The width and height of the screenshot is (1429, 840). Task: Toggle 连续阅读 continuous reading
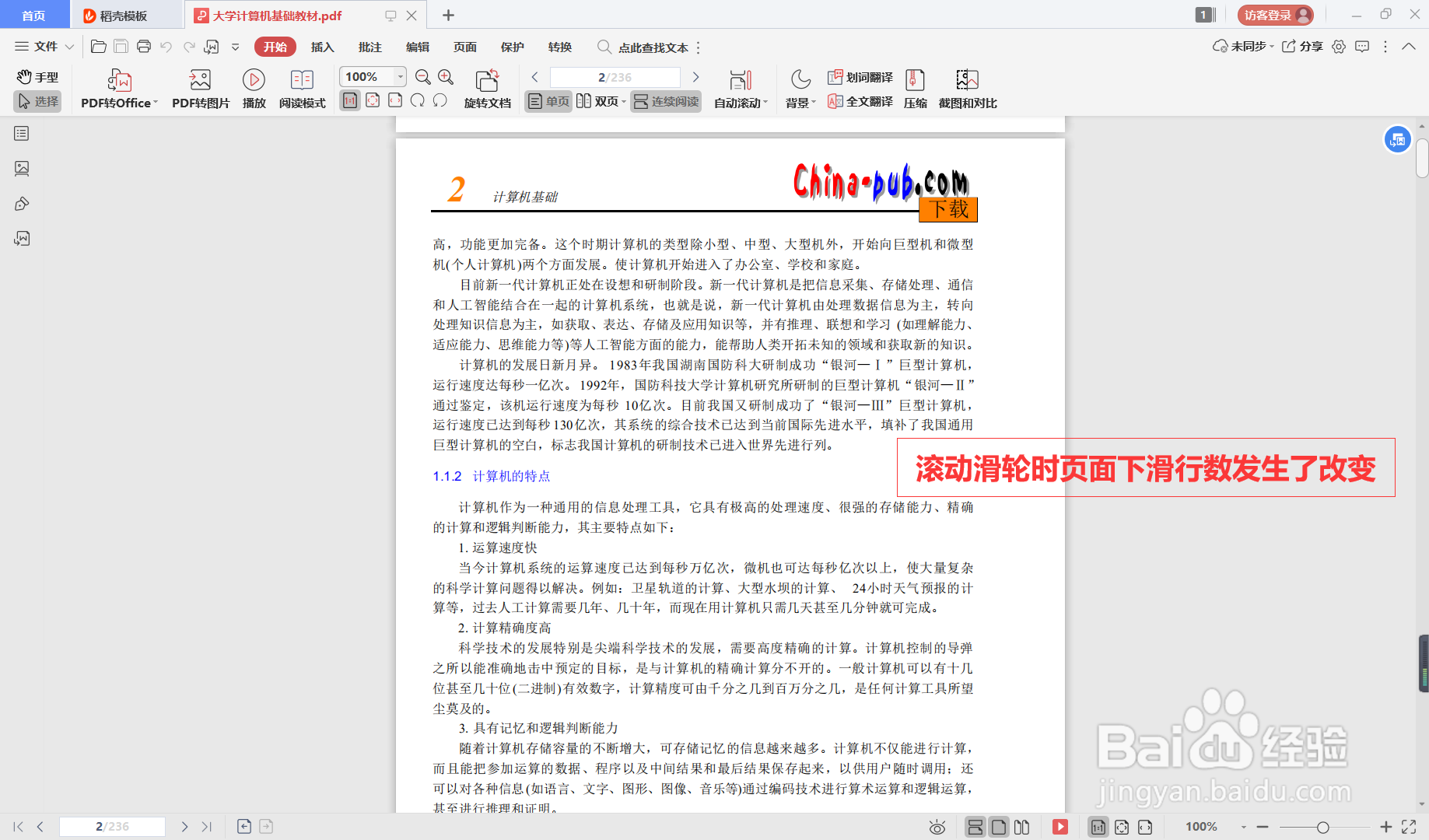point(666,101)
